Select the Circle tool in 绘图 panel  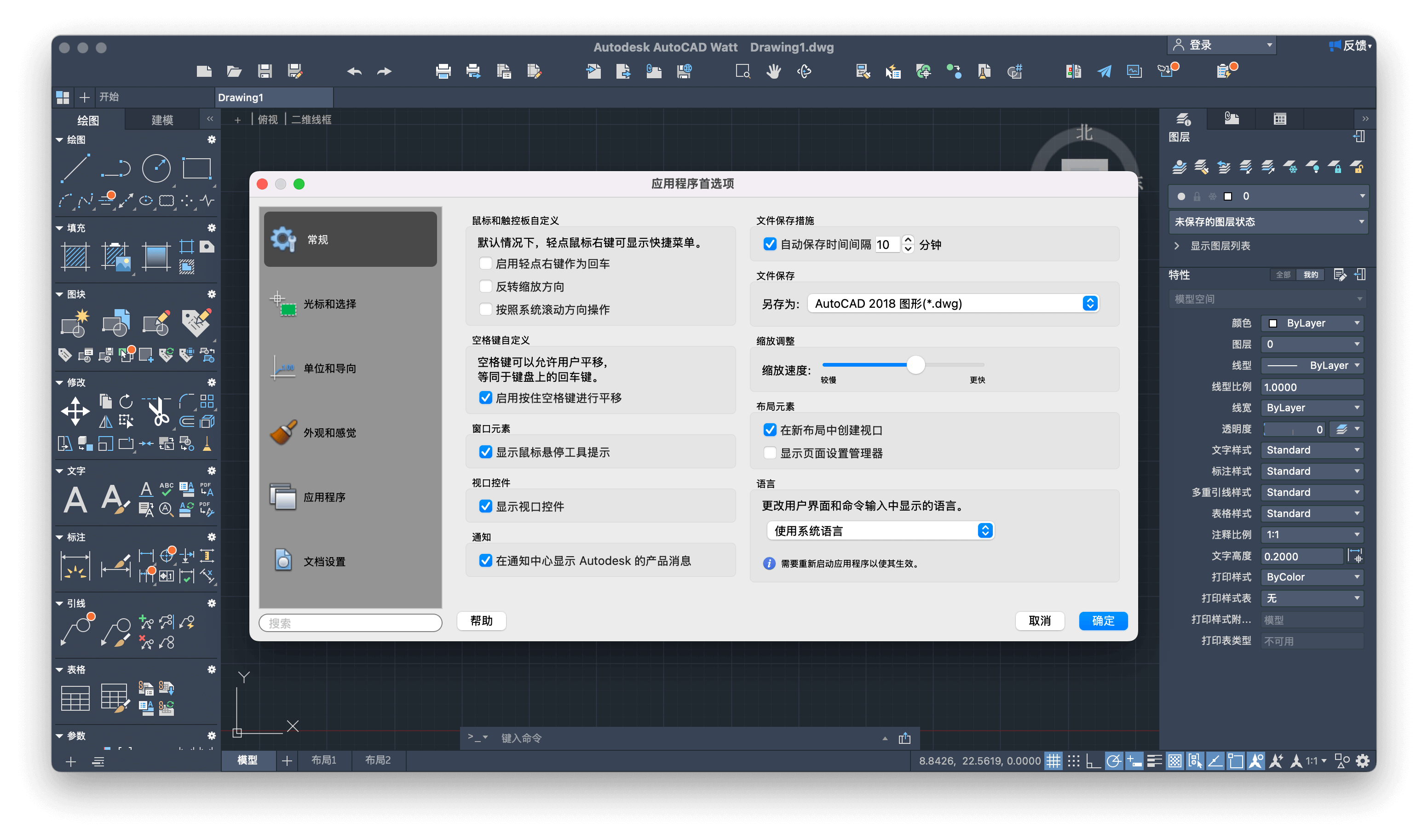tap(156, 168)
